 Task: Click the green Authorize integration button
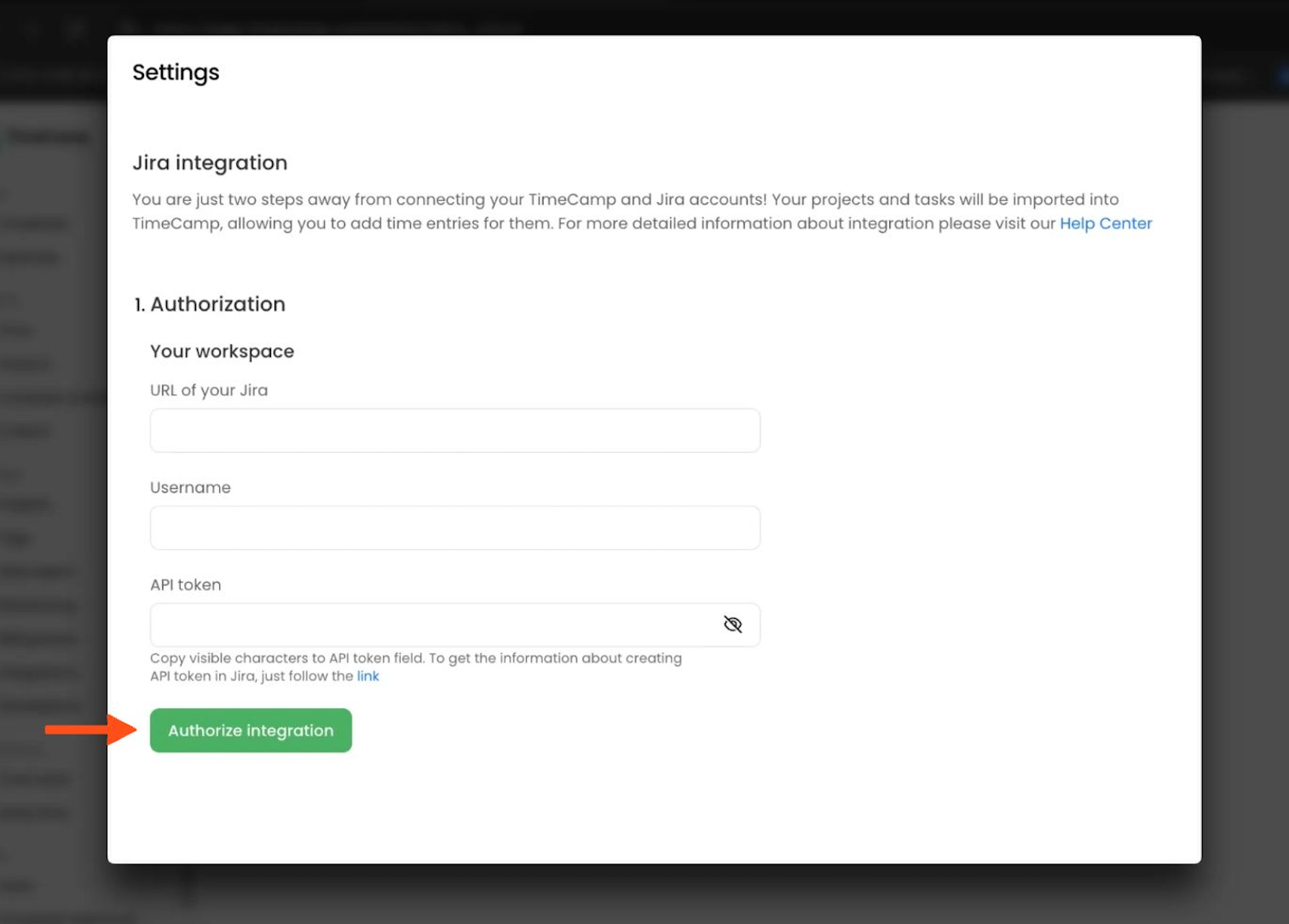[x=251, y=731]
